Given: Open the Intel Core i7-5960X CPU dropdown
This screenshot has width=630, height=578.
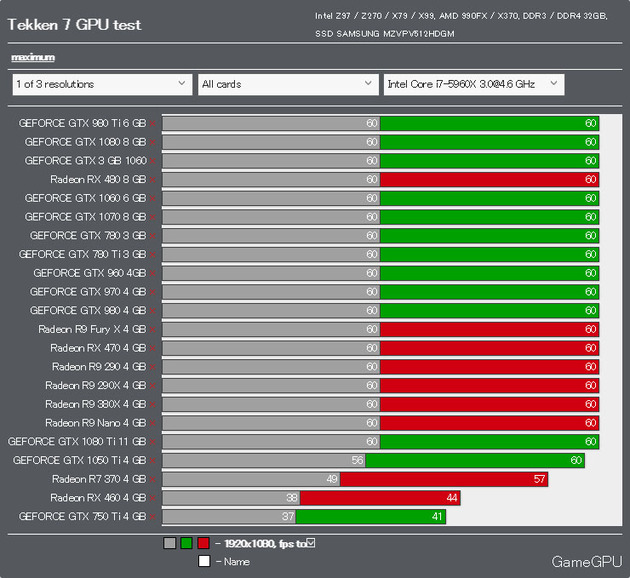Looking at the screenshot, I should [474, 84].
